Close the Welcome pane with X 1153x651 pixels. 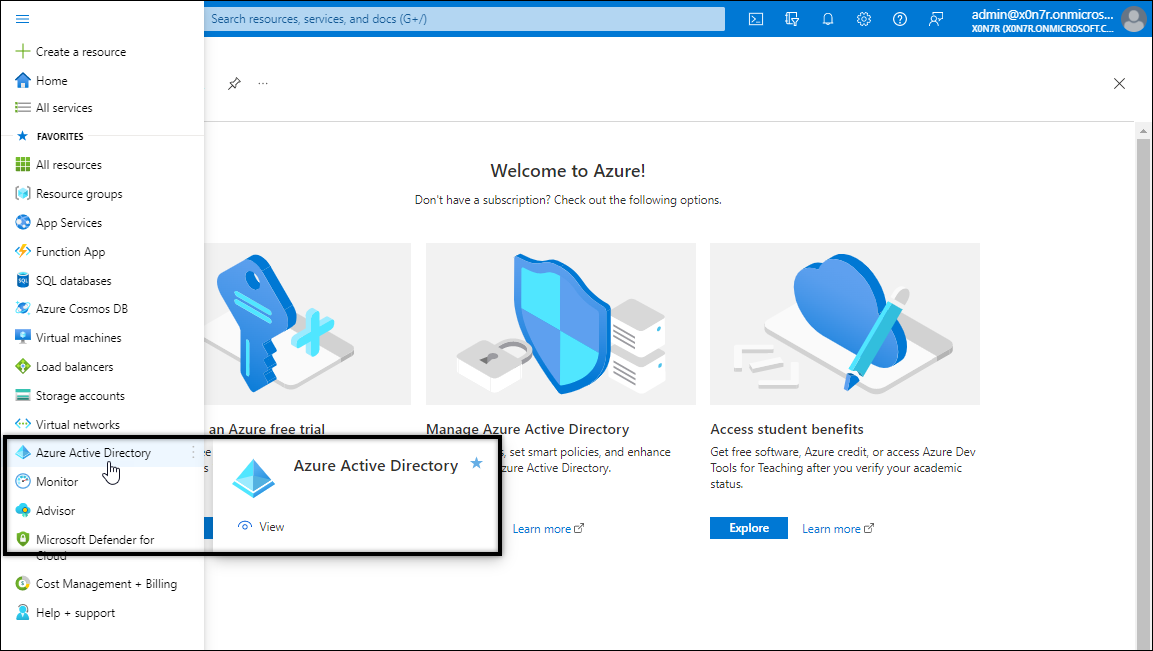1119,84
